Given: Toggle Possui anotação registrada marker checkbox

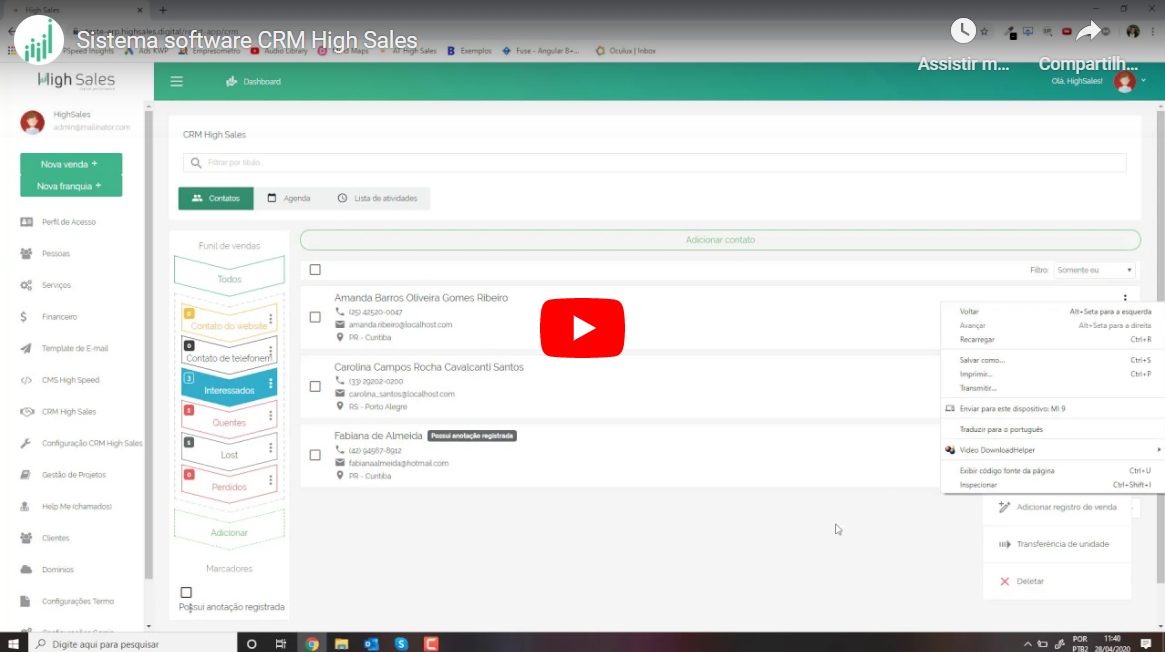Looking at the screenshot, I should [186, 593].
